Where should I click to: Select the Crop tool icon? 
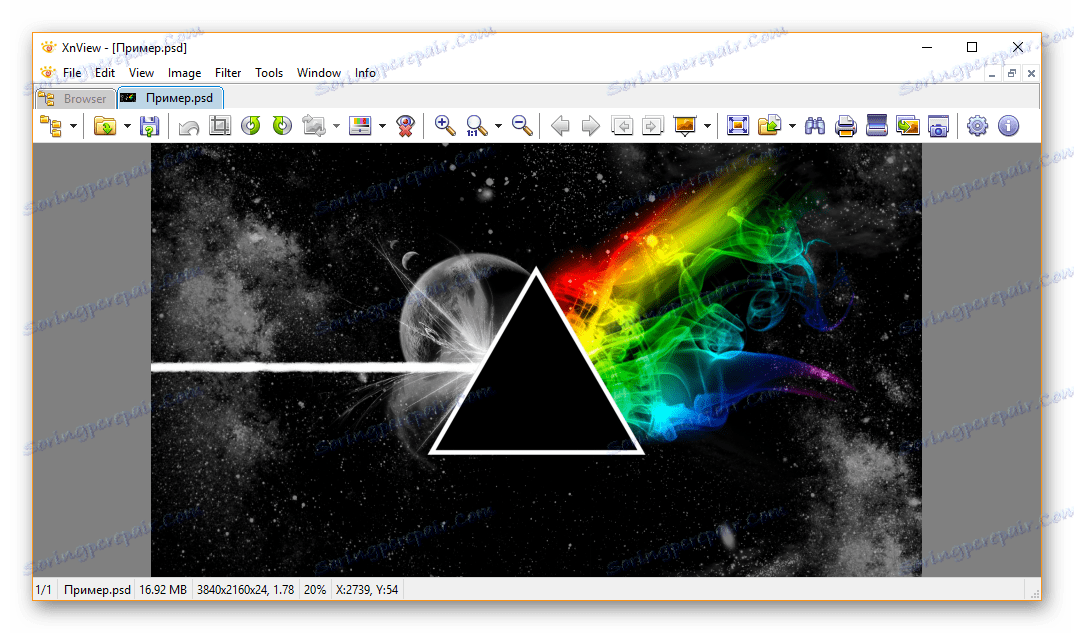220,126
